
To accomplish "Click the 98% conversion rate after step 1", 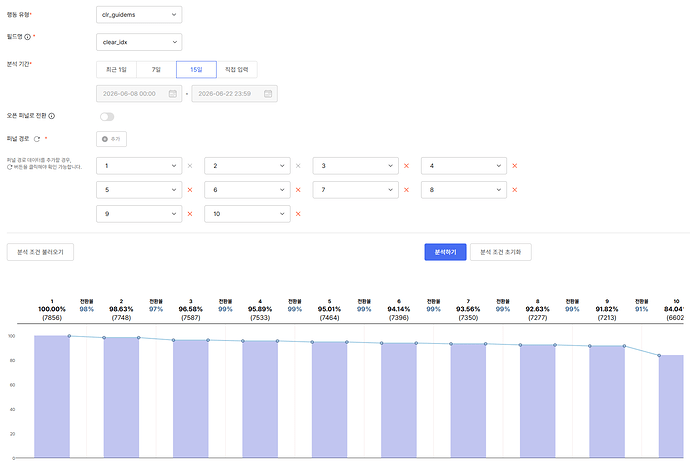I will 87,309.
